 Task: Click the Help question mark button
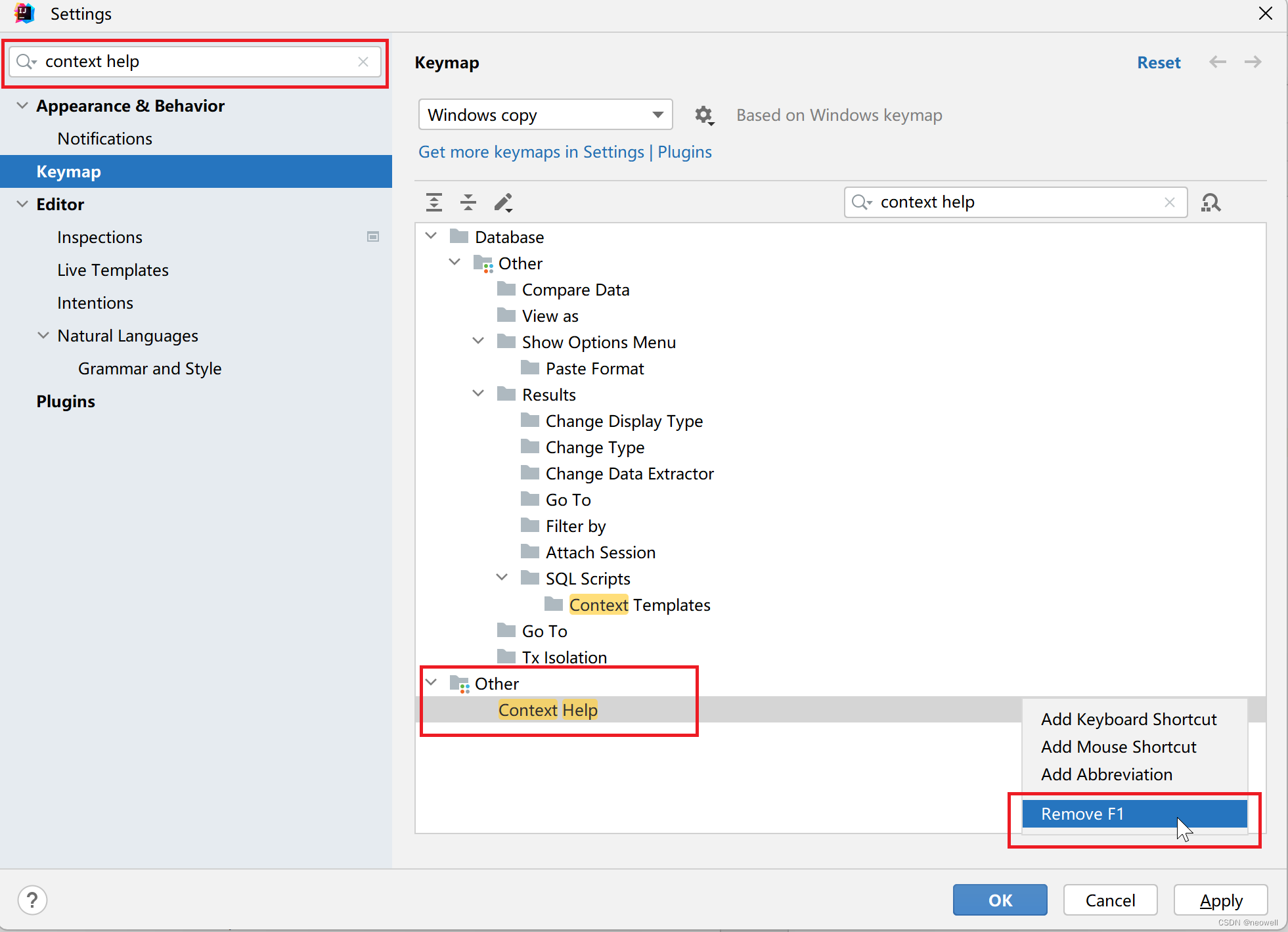point(32,900)
